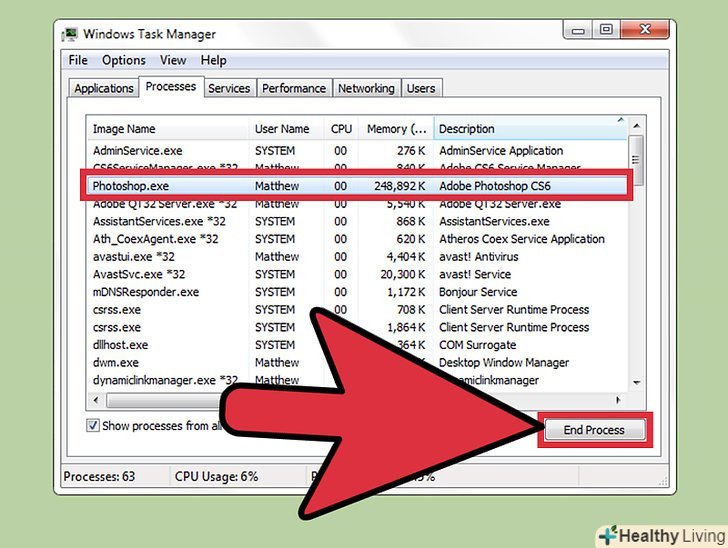Select the avastui.exe *32 process

tap(357, 257)
